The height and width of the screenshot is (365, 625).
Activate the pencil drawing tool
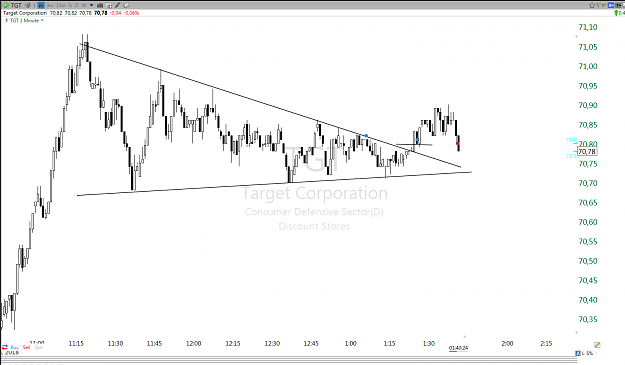click(x=118, y=5)
